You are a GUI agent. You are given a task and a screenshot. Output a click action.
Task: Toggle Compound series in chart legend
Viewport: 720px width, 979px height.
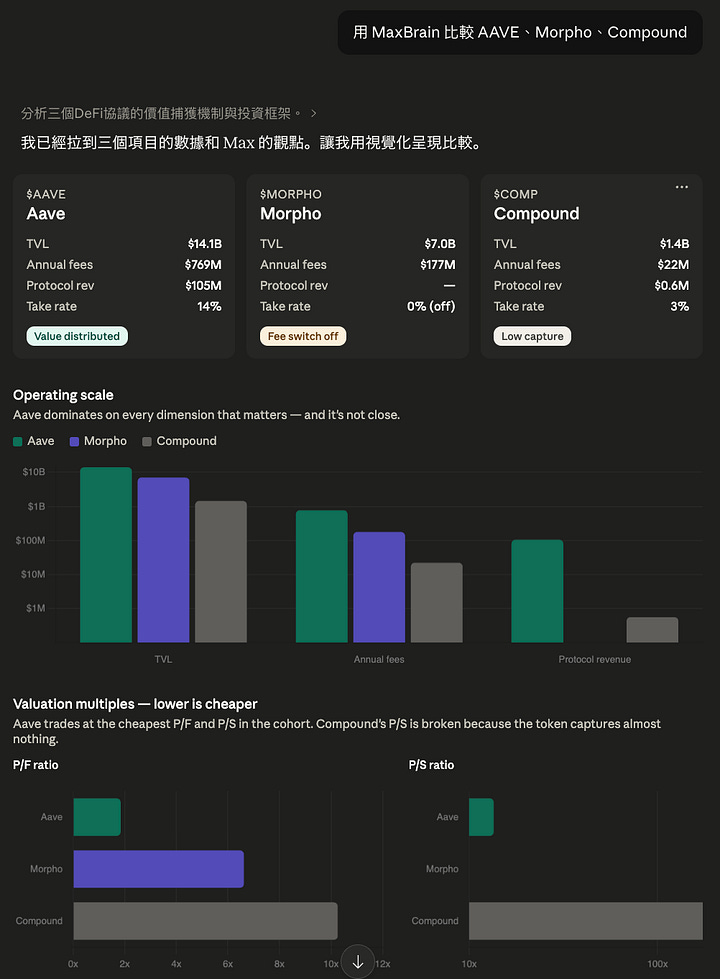[179, 441]
